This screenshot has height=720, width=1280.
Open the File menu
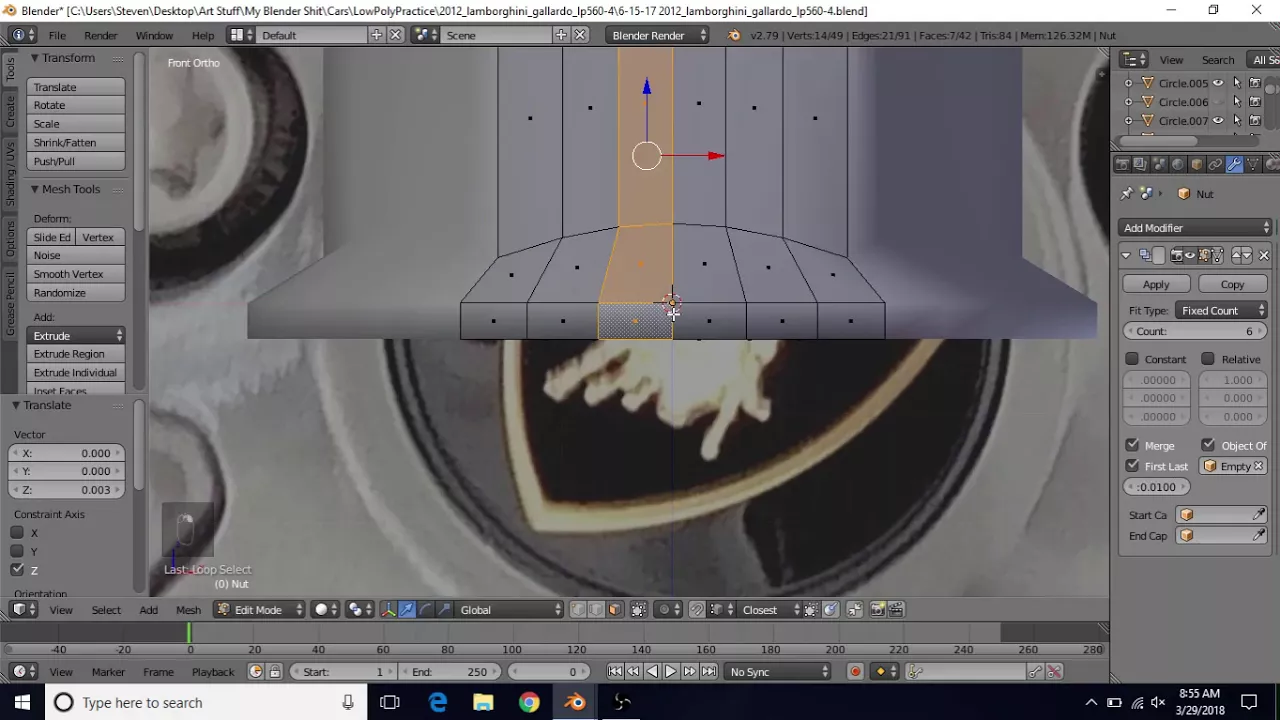57,35
